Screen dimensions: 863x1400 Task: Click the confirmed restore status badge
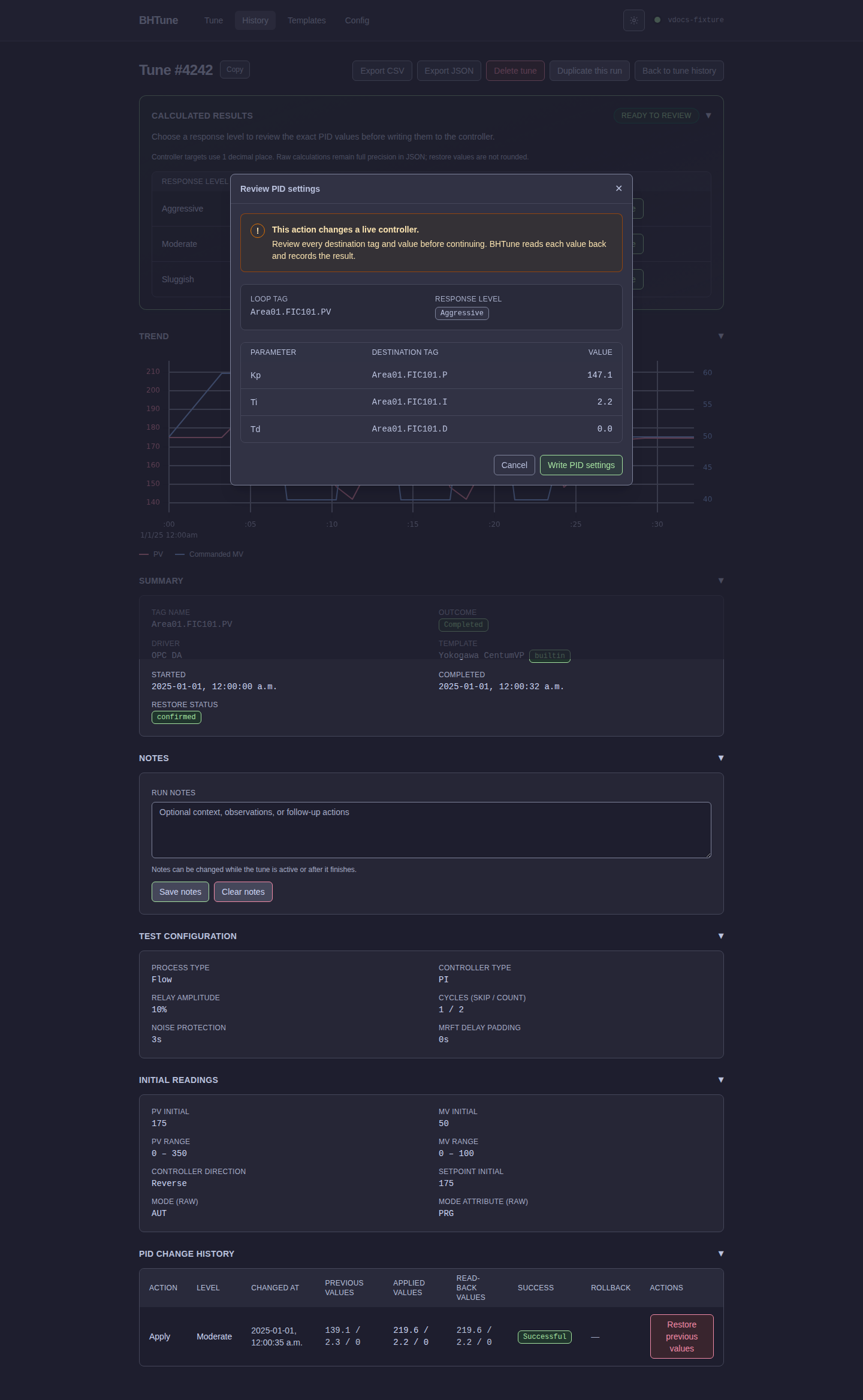tap(176, 717)
